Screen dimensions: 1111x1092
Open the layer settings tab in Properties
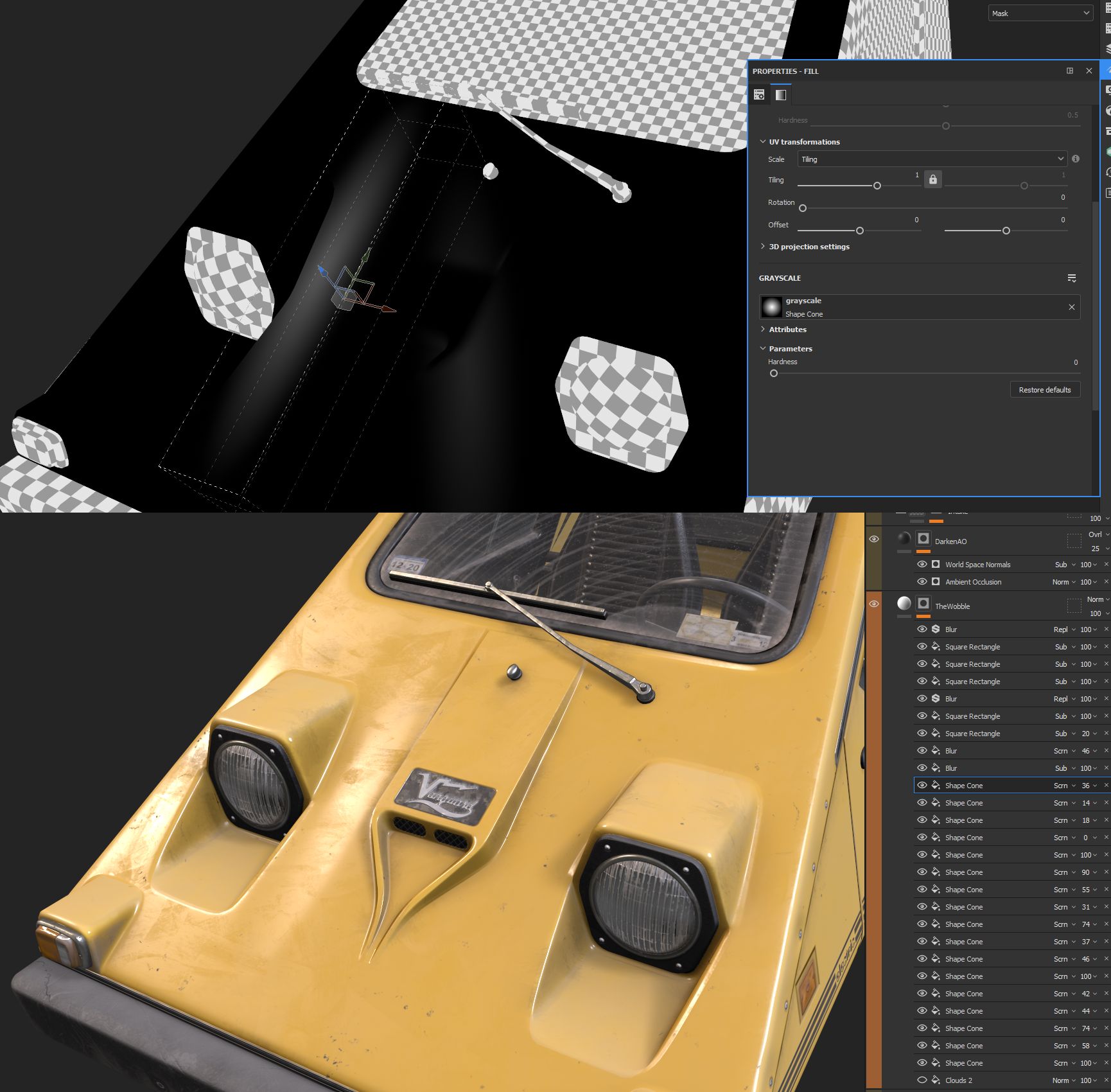pos(759,95)
